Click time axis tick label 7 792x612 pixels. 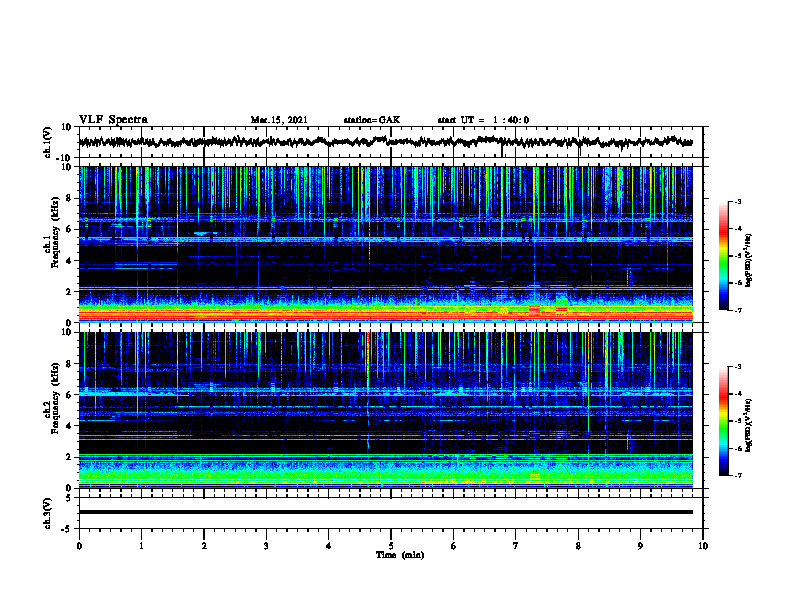coord(516,546)
